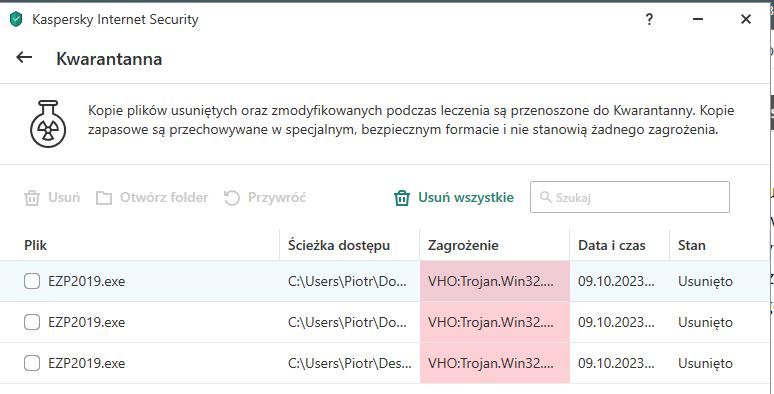Click the path C:\Users\Piotr\Des...
Image resolution: width=774 pixels, height=394 pixels.
tap(350, 363)
